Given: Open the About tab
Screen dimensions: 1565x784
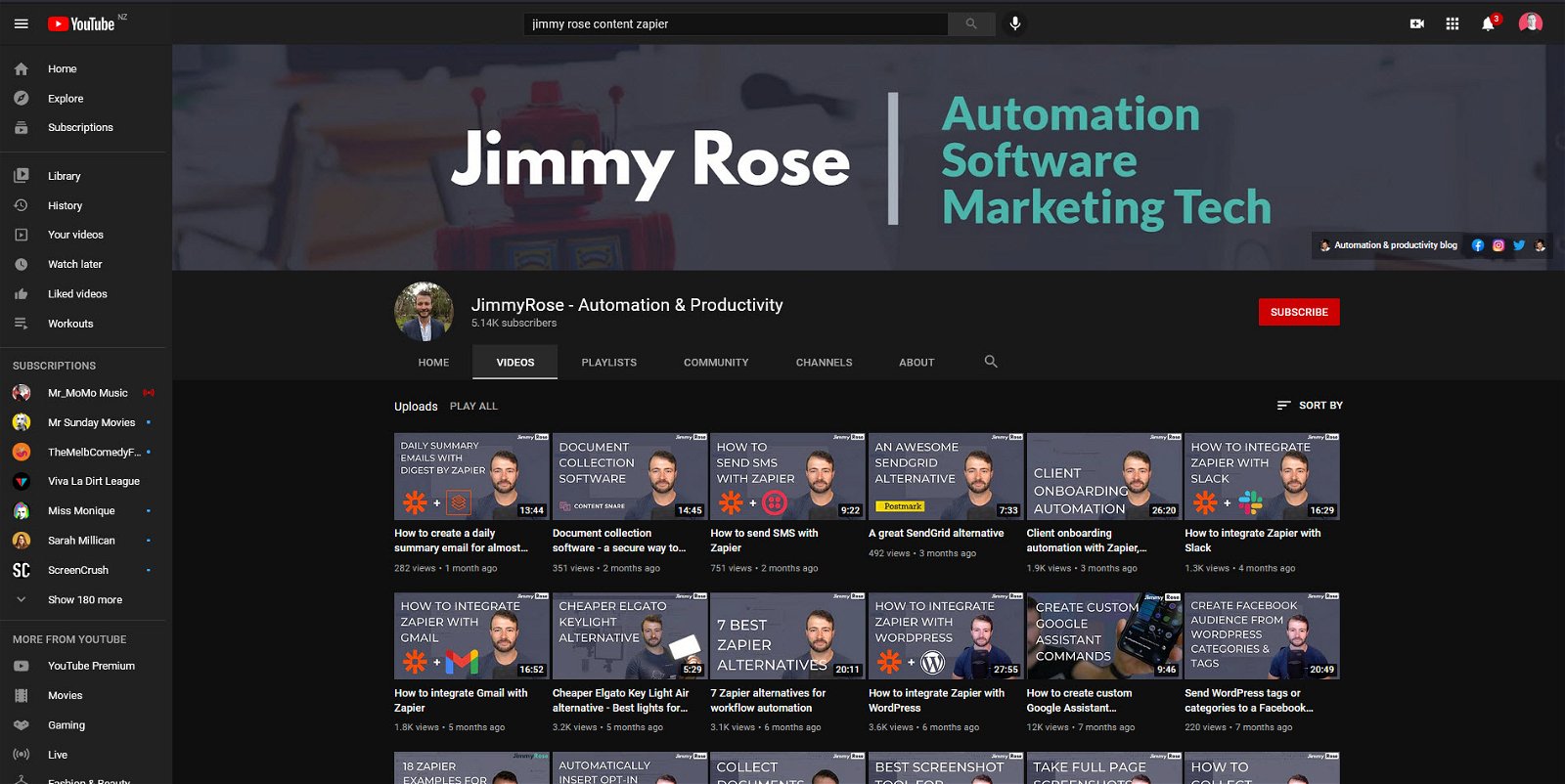Looking at the screenshot, I should [x=917, y=362].
